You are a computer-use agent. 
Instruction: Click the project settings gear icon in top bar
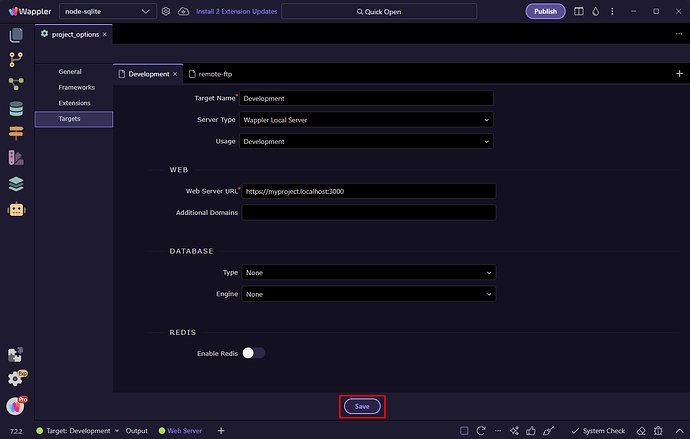166,11
